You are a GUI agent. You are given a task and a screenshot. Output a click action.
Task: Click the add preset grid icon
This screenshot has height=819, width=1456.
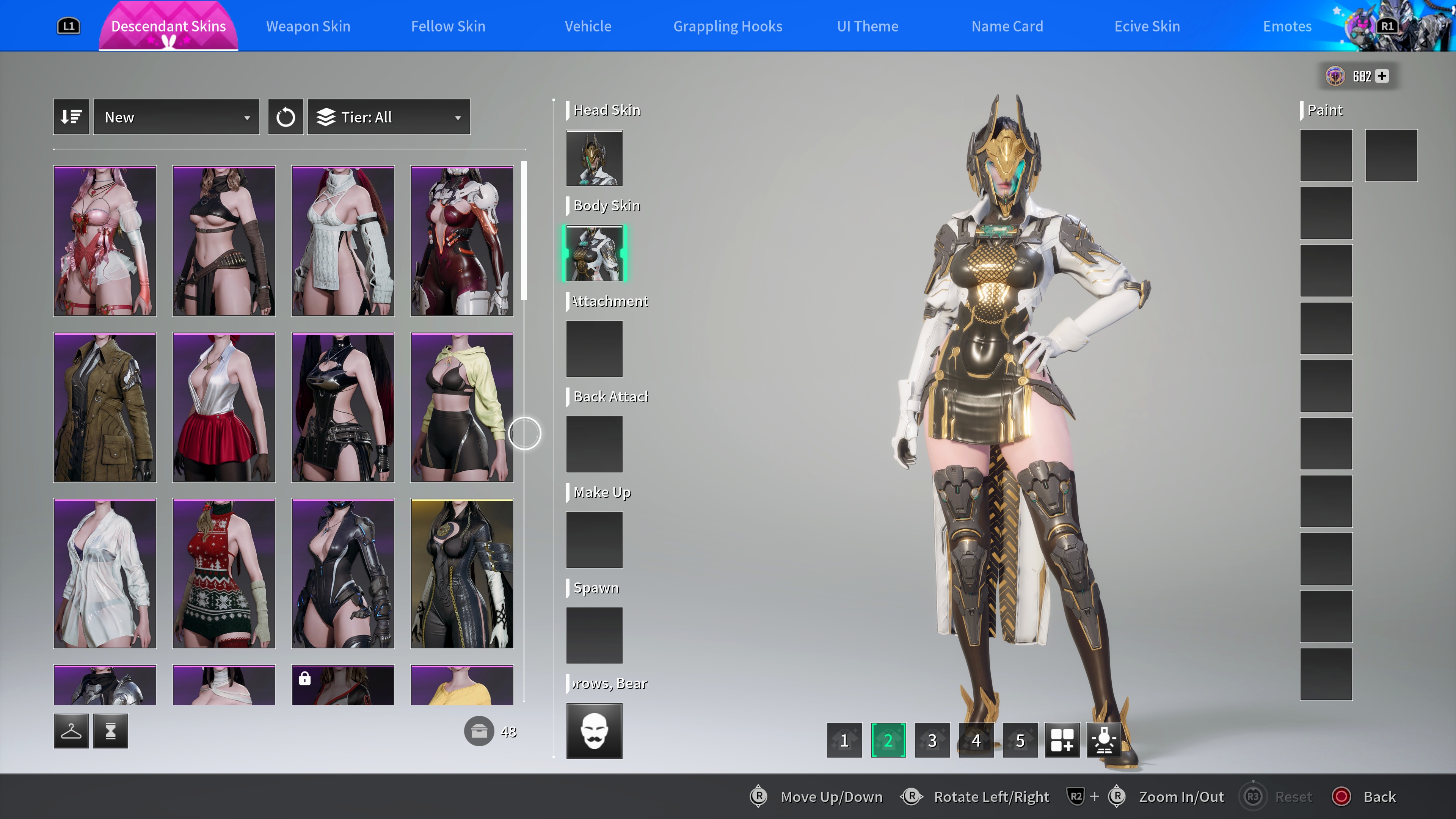[1062, 740]
